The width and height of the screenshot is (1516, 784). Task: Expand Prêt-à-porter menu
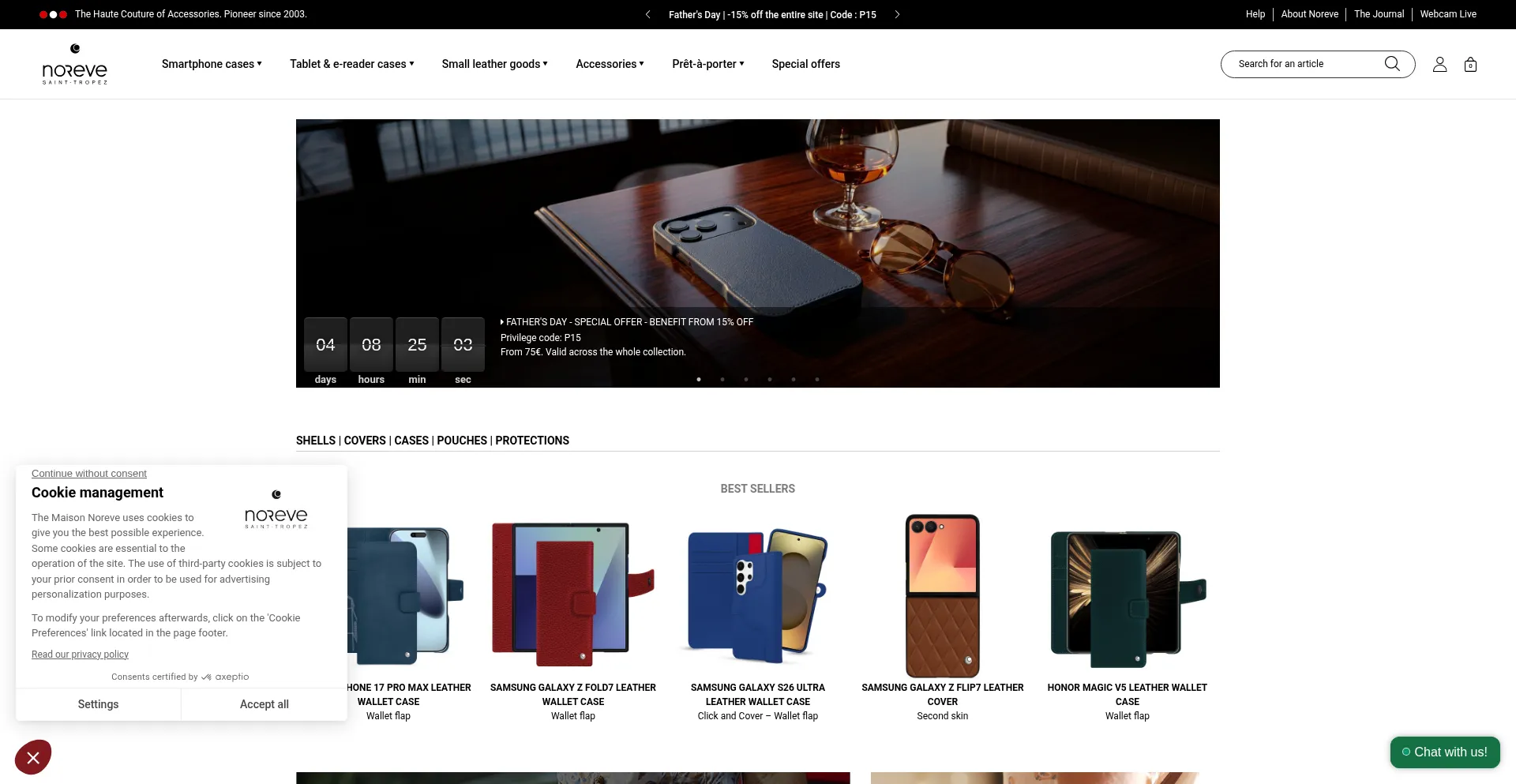[708, 64]
